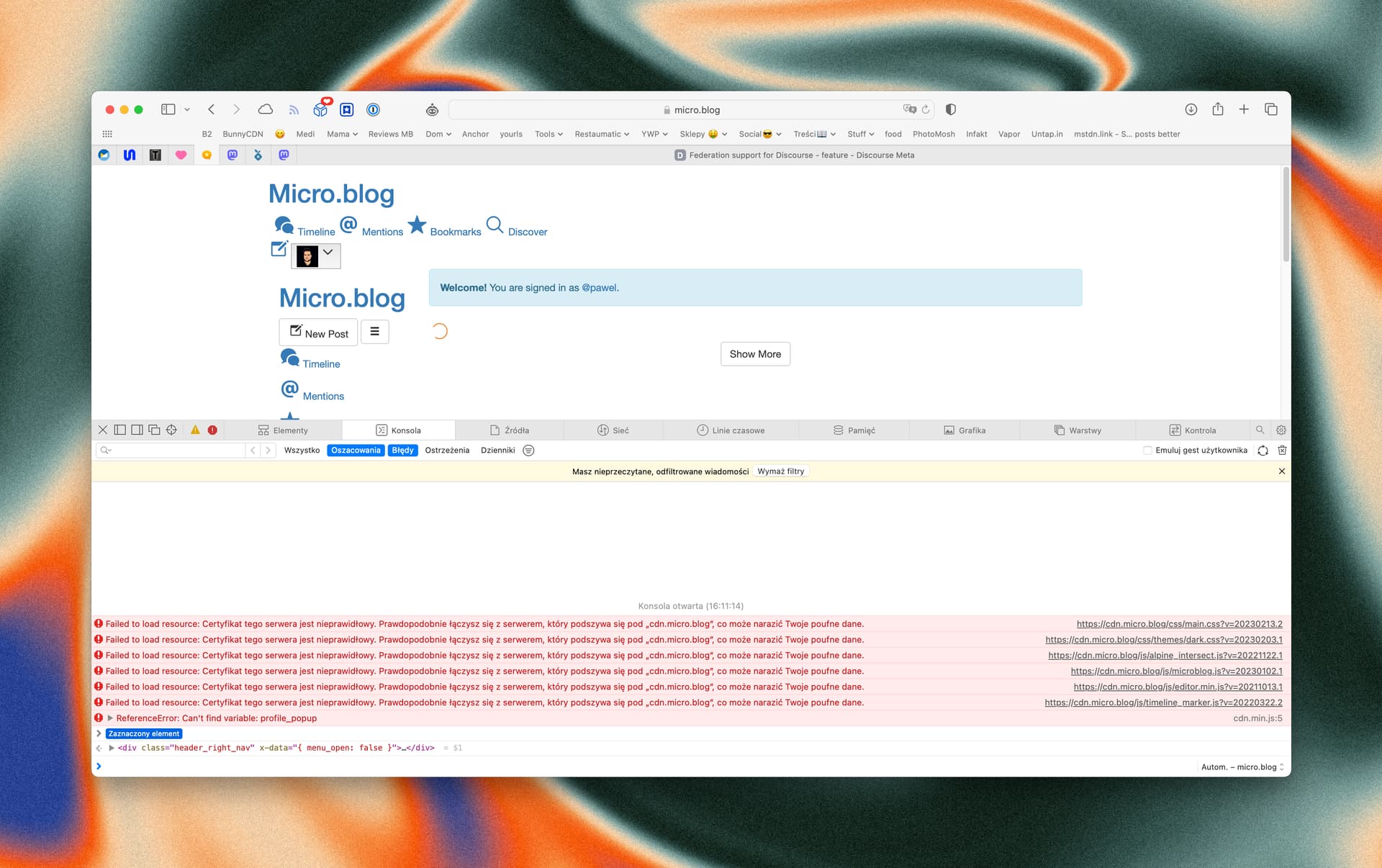Switch to the Źródła inspector tab
Screen dimensions: 1382x868
[x=510, y=430]
